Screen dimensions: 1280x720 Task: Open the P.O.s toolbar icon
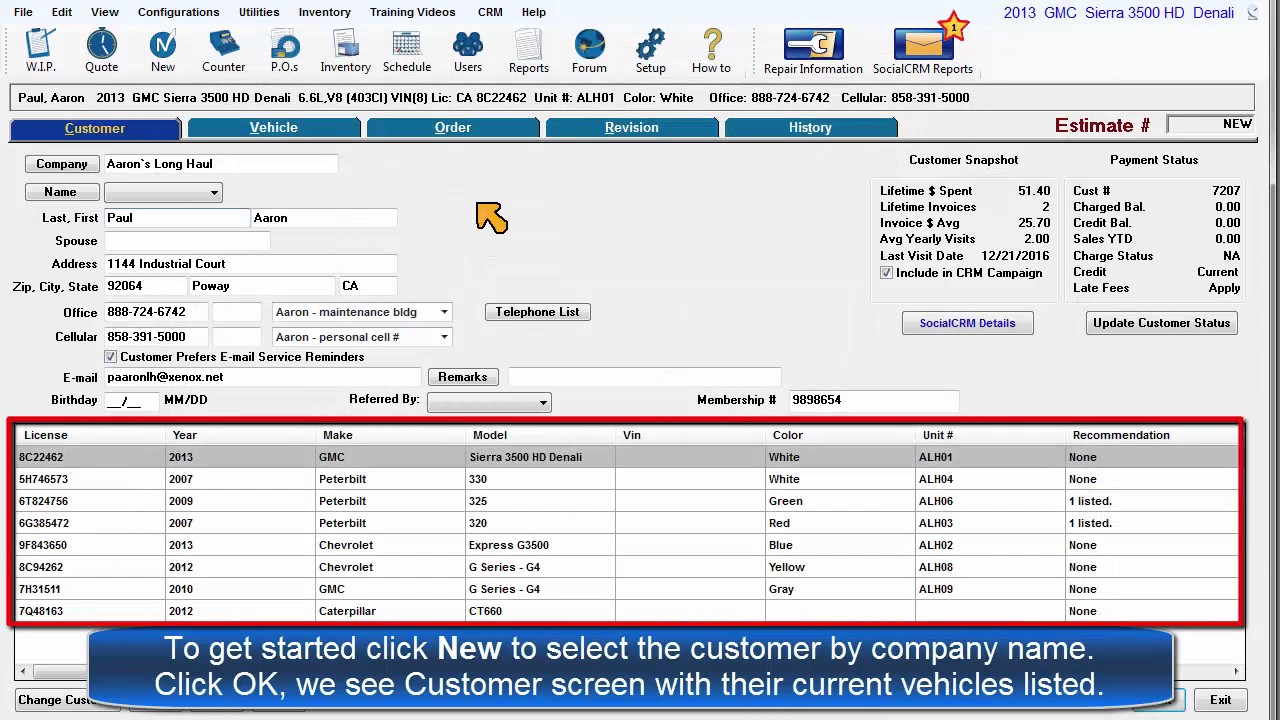[284, 50]
